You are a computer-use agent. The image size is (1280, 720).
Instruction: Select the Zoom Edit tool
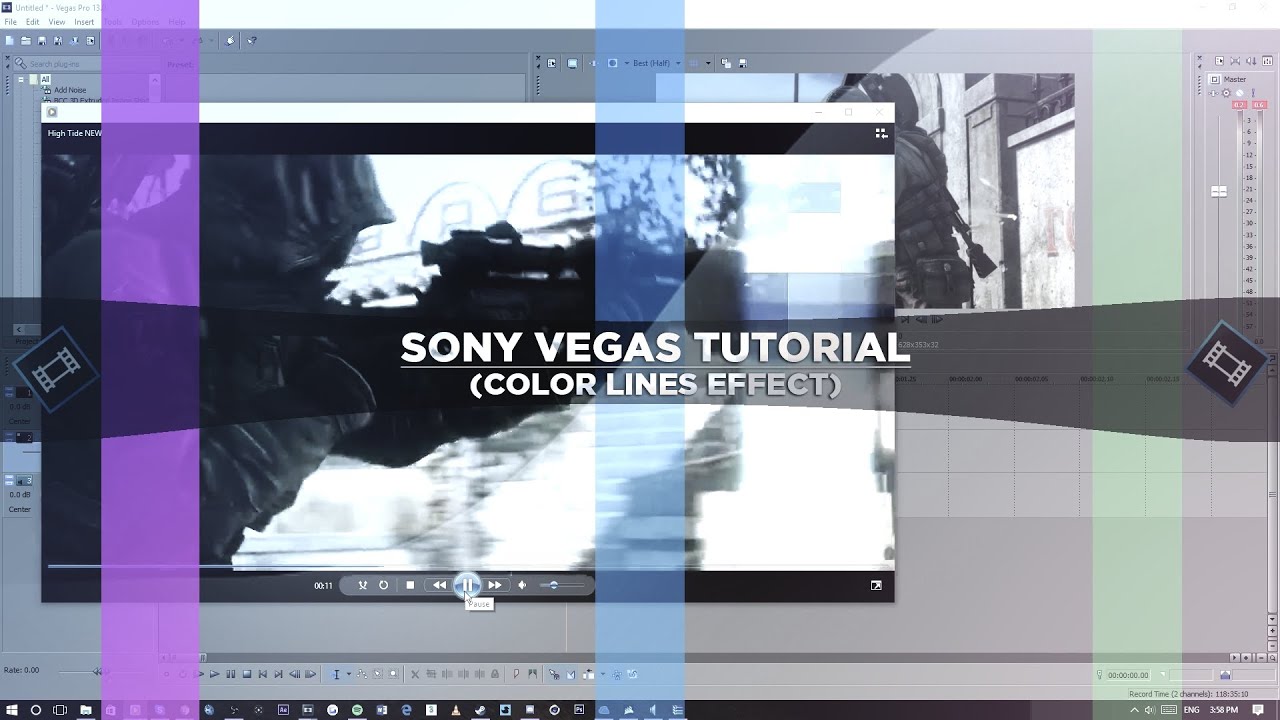[x=393, y=674]
